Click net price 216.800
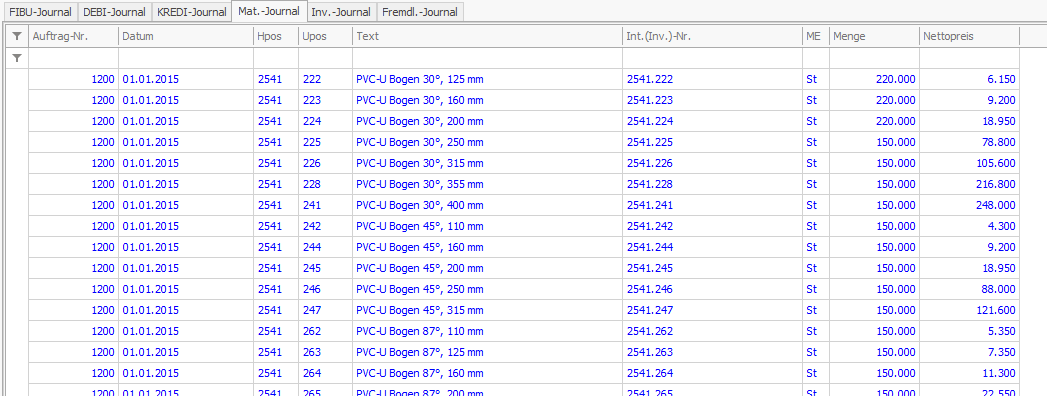The width and height of the screenshot is (1047, 396). [x=996, y=184]
